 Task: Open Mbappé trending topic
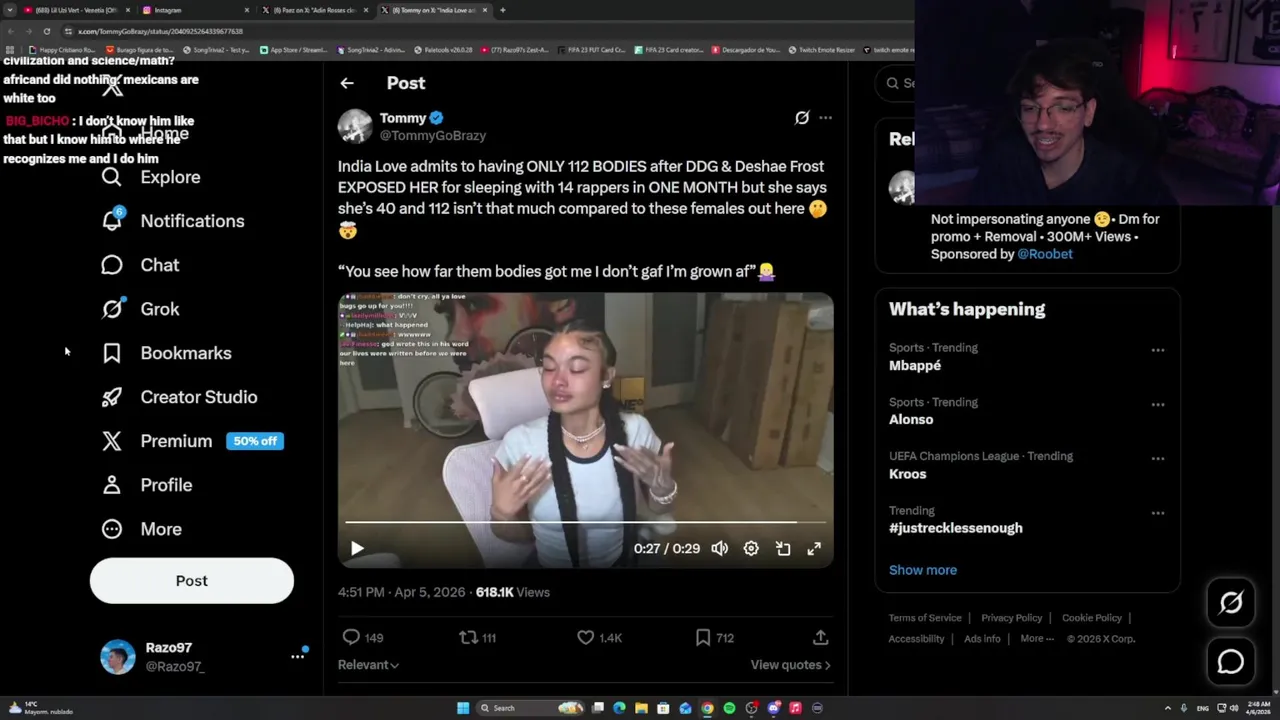coord(915,366)
